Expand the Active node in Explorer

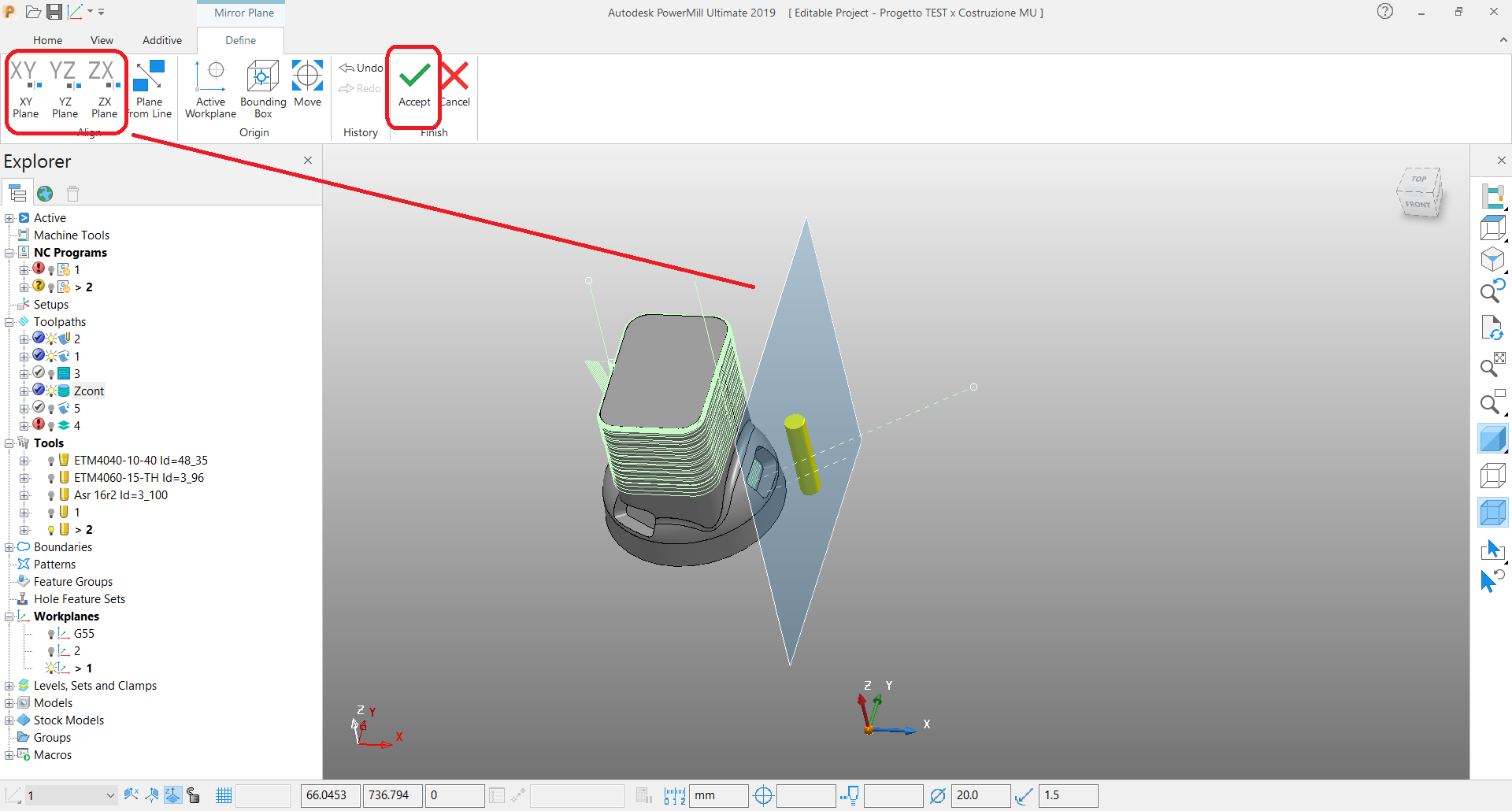click(9, 218)
